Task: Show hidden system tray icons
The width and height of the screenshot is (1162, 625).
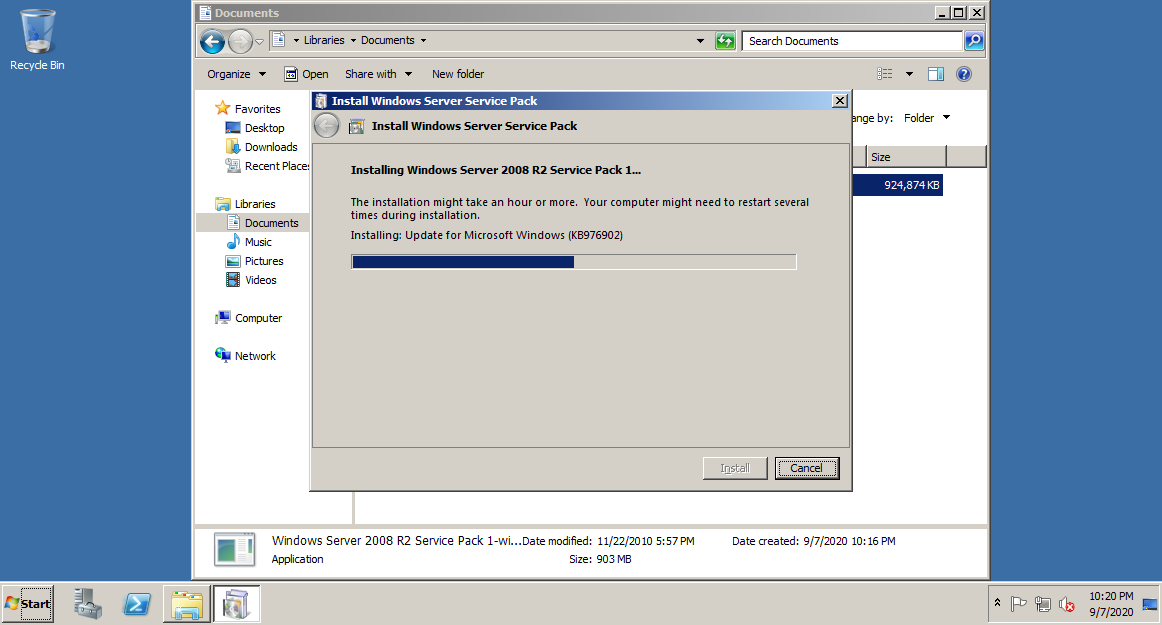Action: 997,603
